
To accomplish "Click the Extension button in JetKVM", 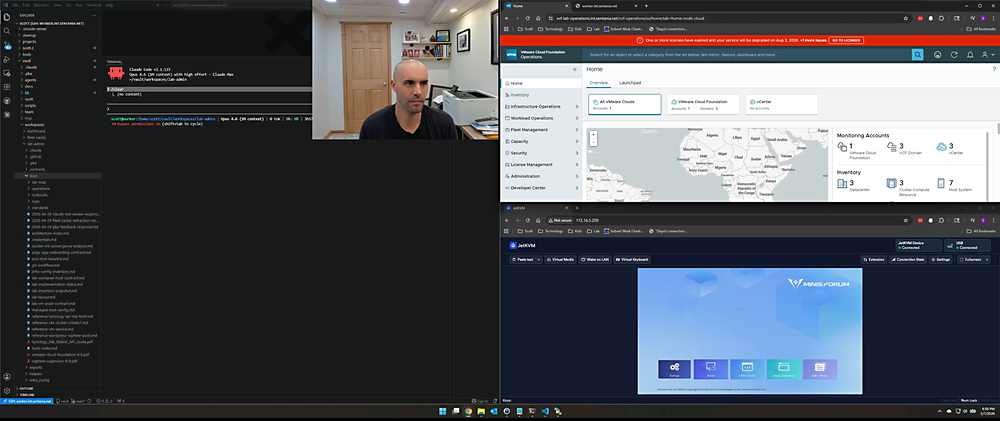I will 874,260.
